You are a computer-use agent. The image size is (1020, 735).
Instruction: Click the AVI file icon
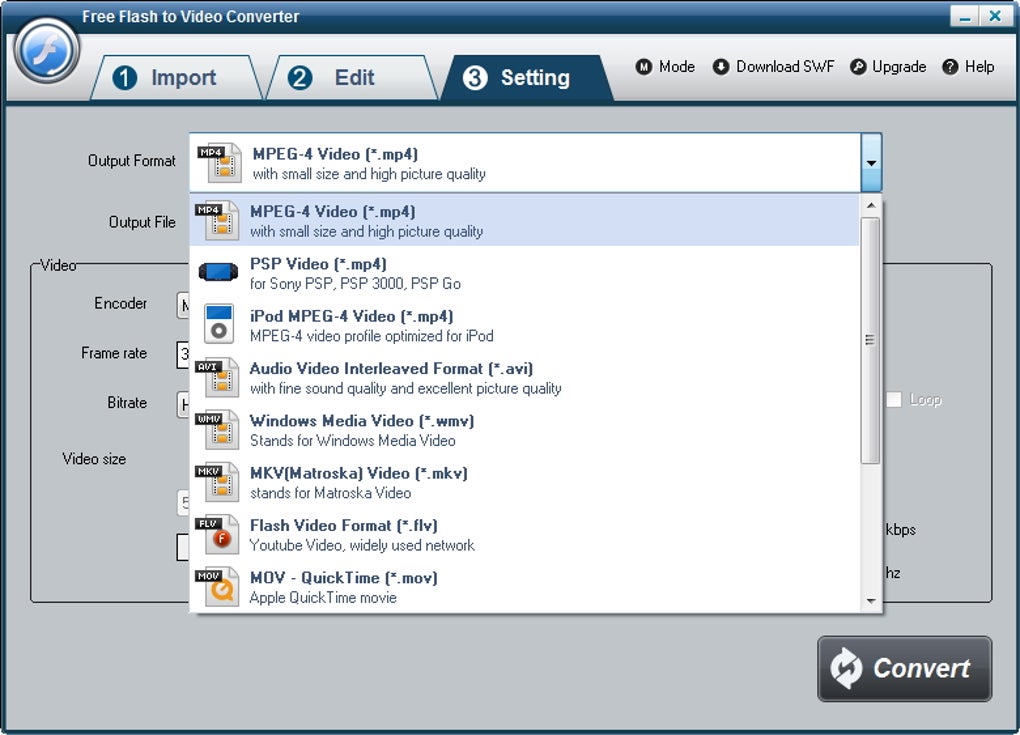(217, 377)
